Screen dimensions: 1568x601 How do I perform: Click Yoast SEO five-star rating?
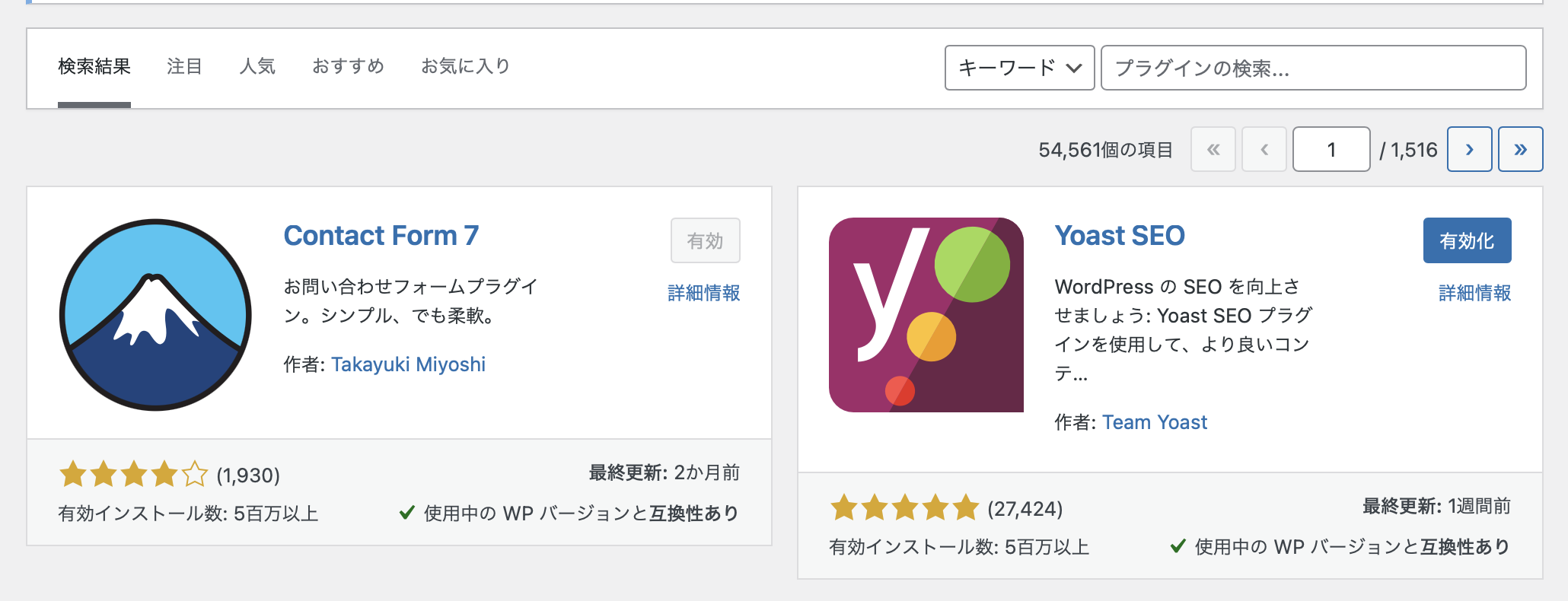(904, 508)
